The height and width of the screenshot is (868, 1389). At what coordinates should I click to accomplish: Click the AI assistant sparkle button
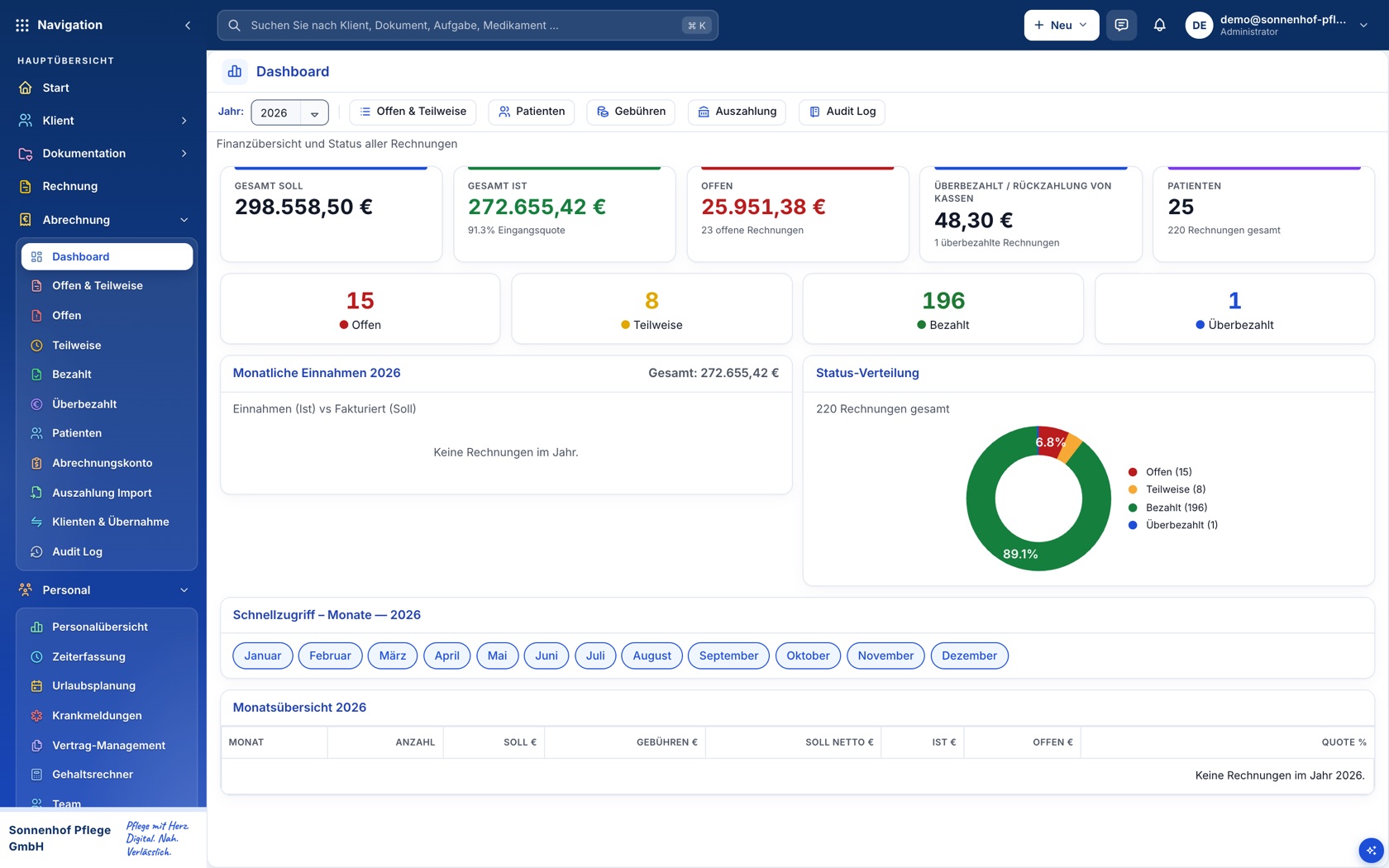click(1371, 850)
